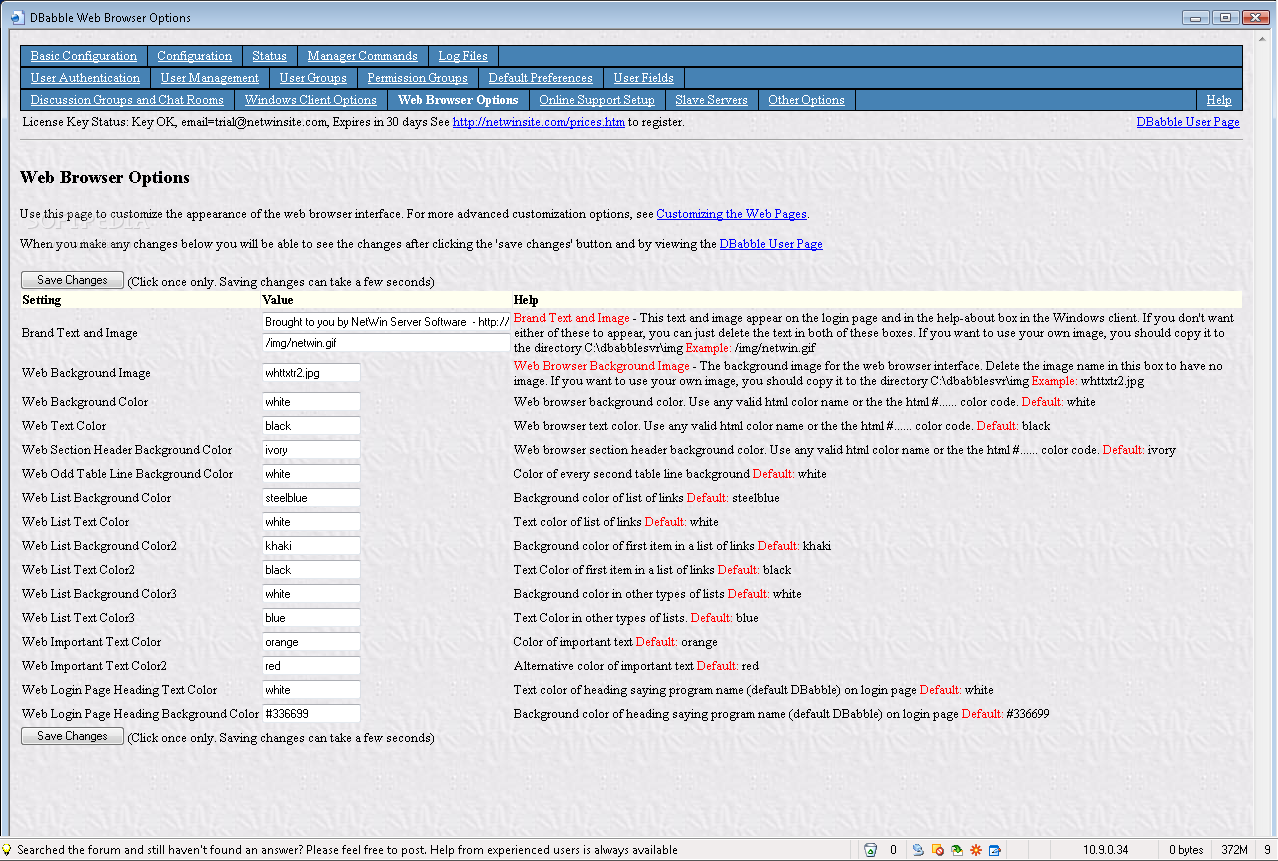Click the Web Background Color field
1278x861 pixels.
[x=311, y=401]
